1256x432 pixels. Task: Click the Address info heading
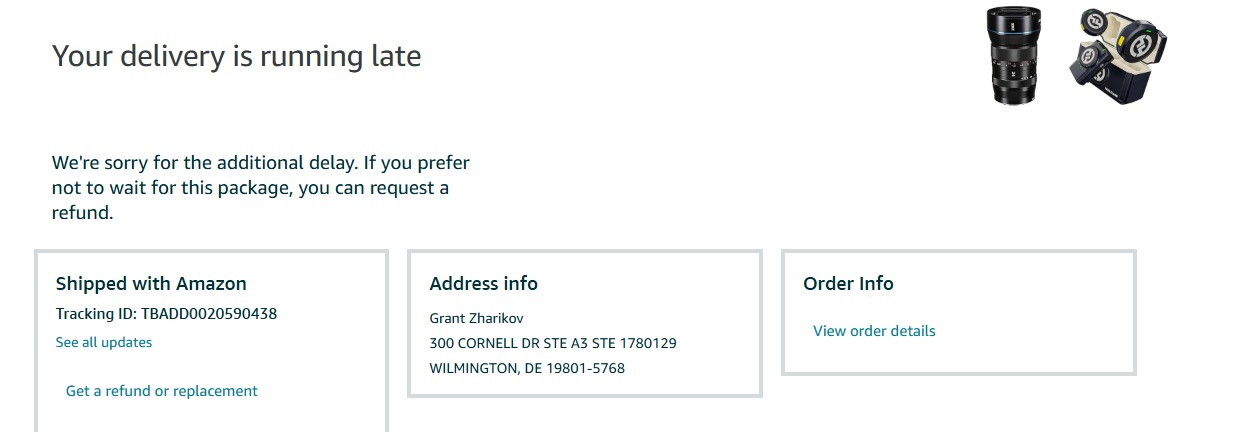click(x=483, y=284)
